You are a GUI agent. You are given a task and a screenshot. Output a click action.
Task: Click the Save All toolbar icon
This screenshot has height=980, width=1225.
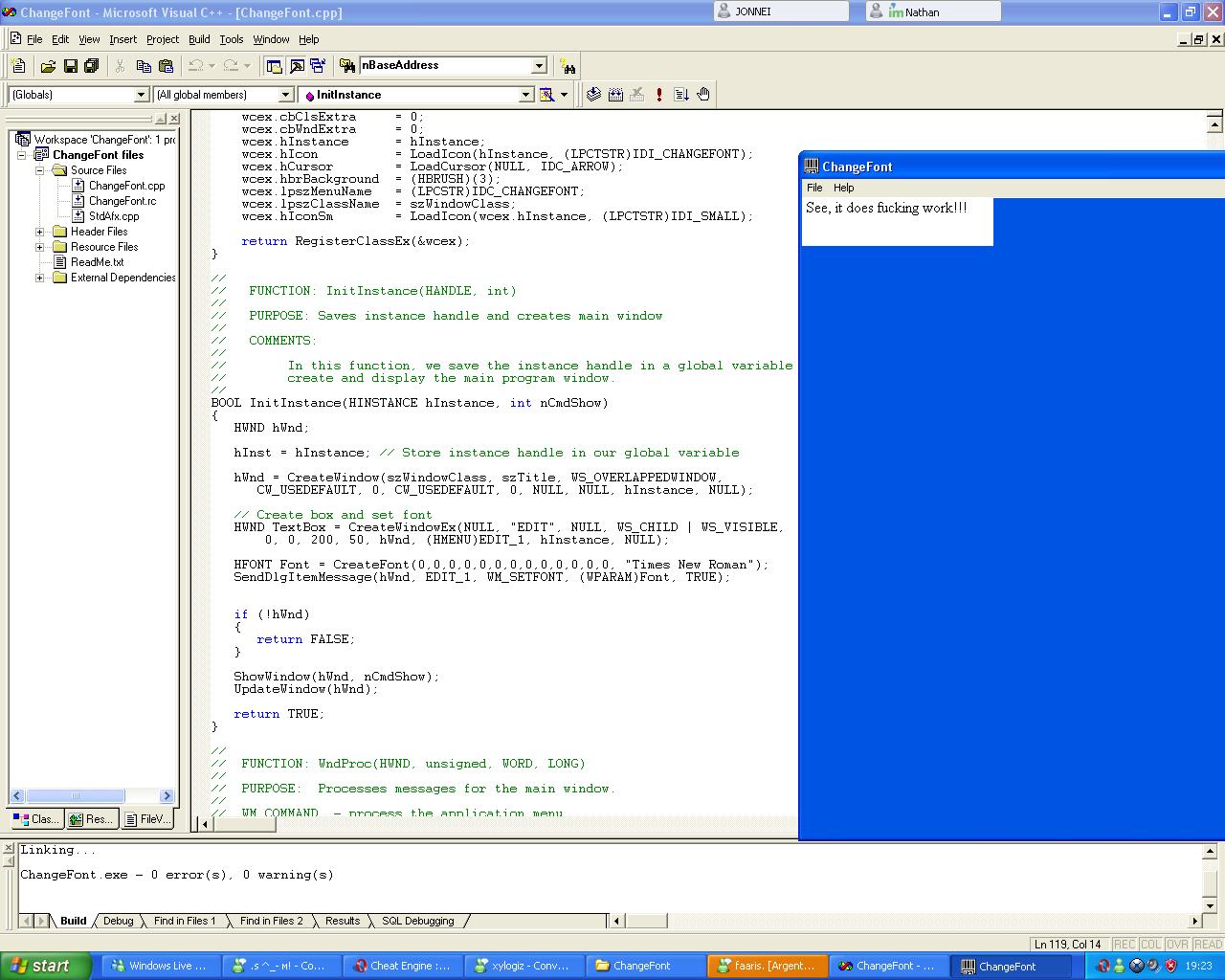point(92,66)
